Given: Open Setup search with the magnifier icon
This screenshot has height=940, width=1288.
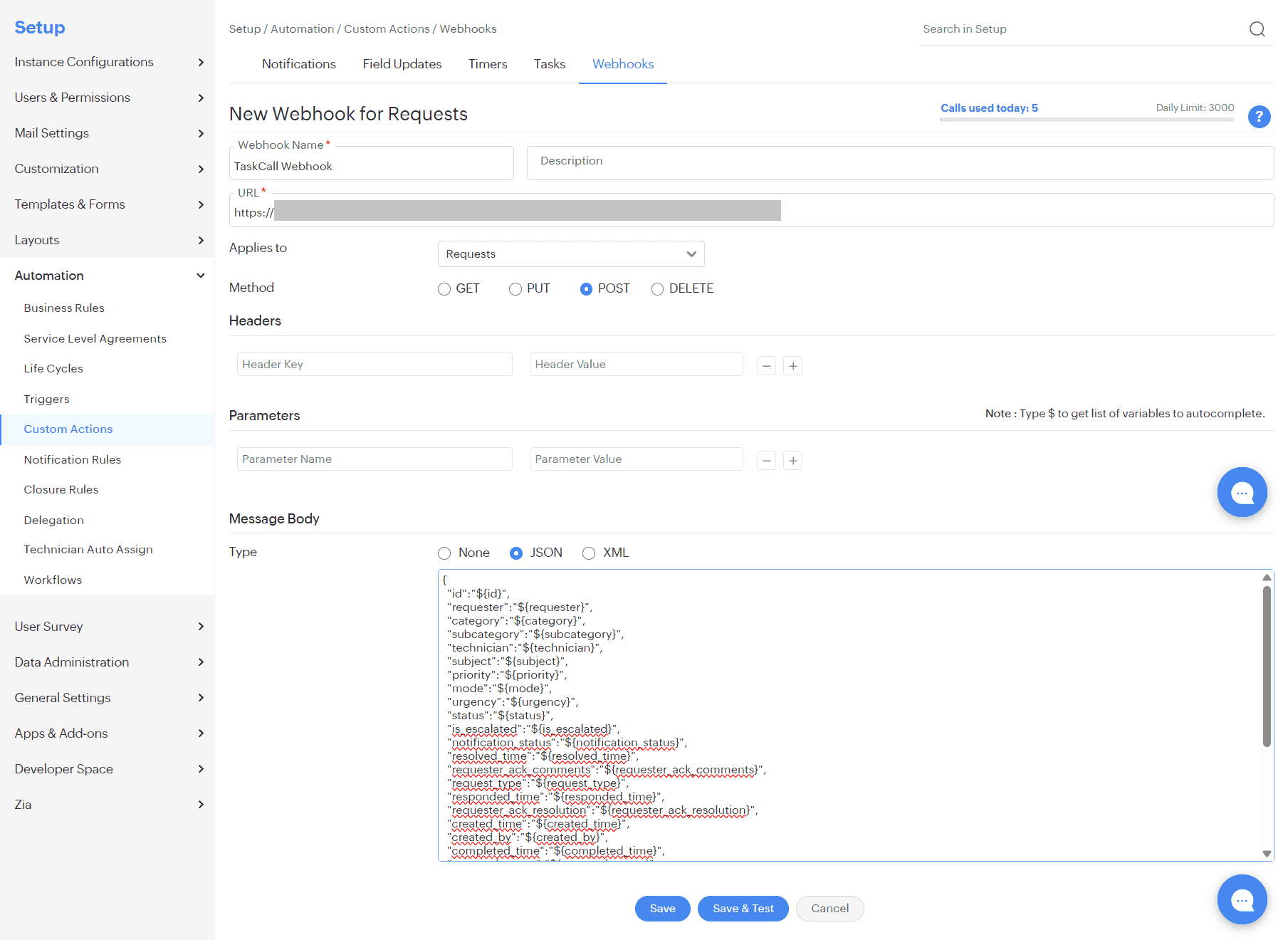Looking at the screenshot, I should pos(1257,29).
